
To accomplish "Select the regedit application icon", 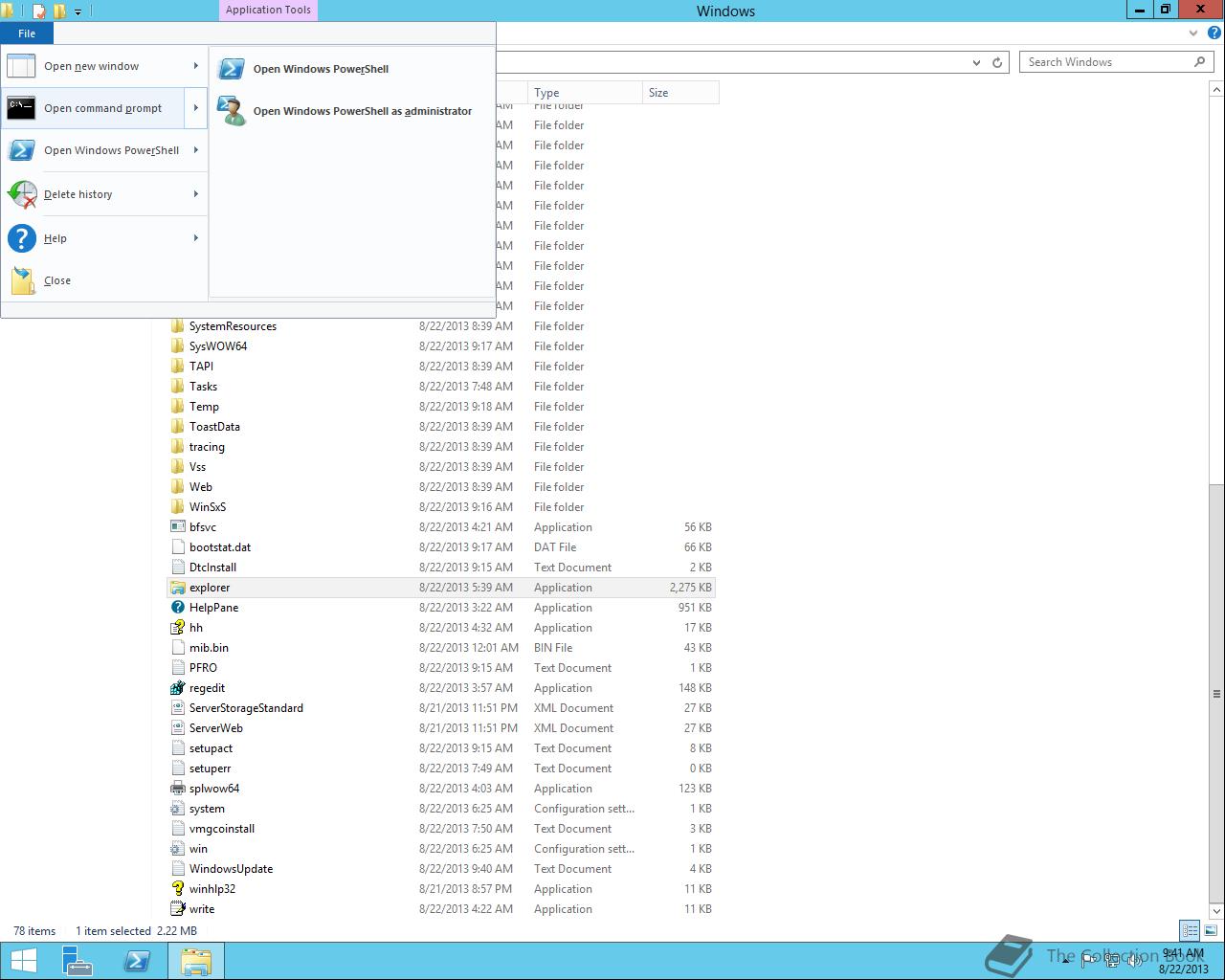I will pos(178,688).
